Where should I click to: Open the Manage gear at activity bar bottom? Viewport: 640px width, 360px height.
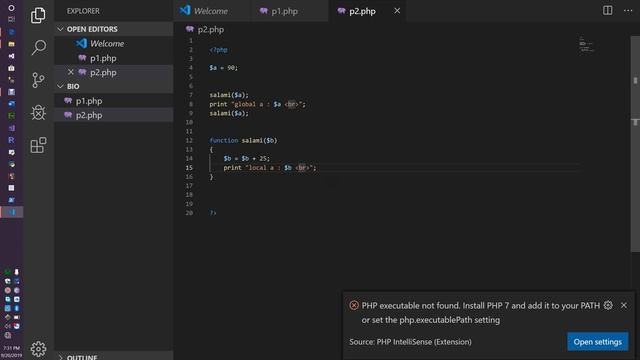coord(38,349)
